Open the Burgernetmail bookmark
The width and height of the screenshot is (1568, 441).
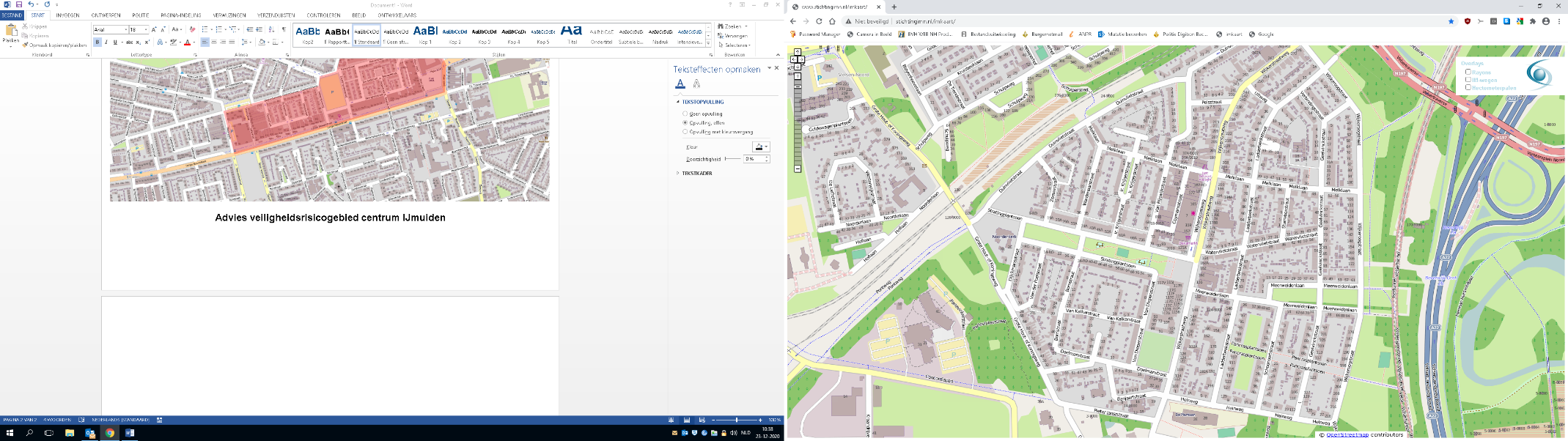click(1046, 34)
